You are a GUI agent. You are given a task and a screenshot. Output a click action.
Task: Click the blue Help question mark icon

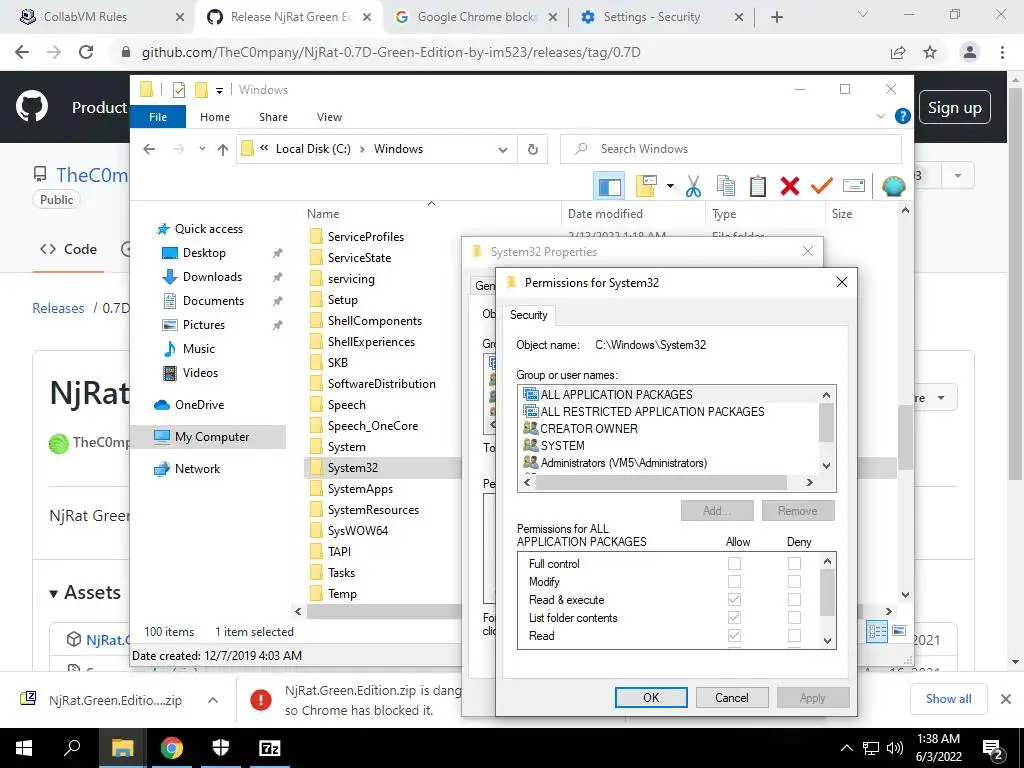pyautogui.click(x=903, y=116)
